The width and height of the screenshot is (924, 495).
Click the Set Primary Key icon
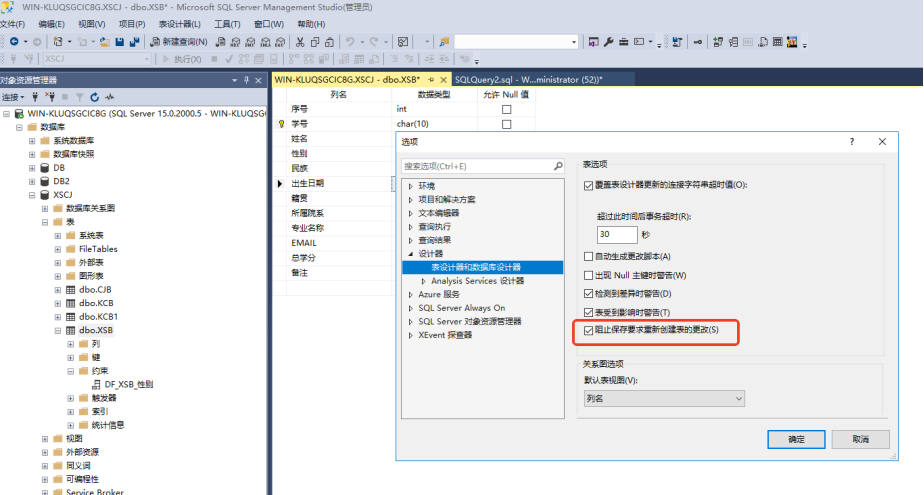point(698,42)
